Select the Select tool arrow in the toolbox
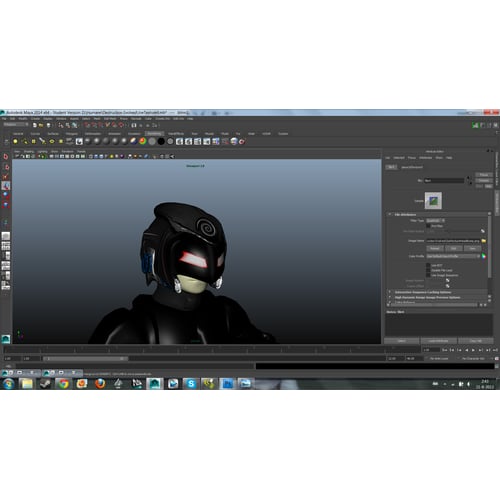 (6, 156)
